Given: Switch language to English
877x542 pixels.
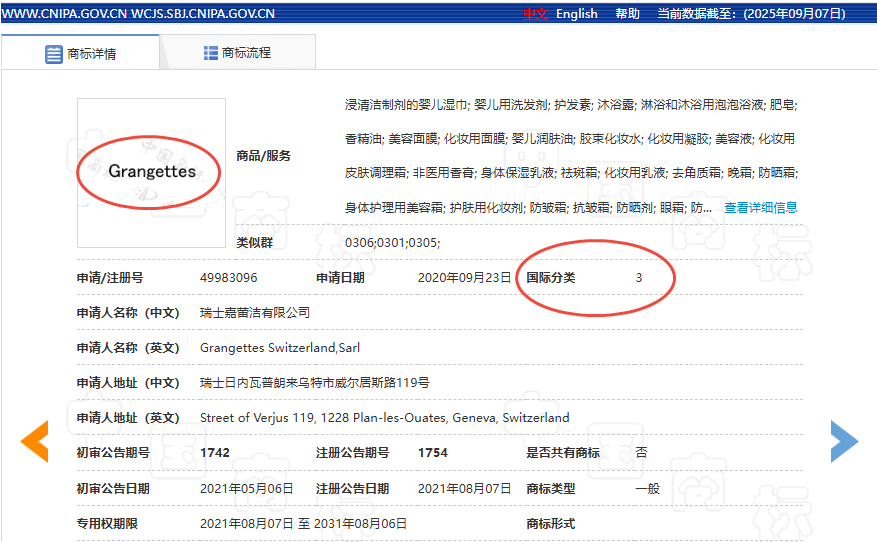Looking at the screenshot, I should click(577, 13).
